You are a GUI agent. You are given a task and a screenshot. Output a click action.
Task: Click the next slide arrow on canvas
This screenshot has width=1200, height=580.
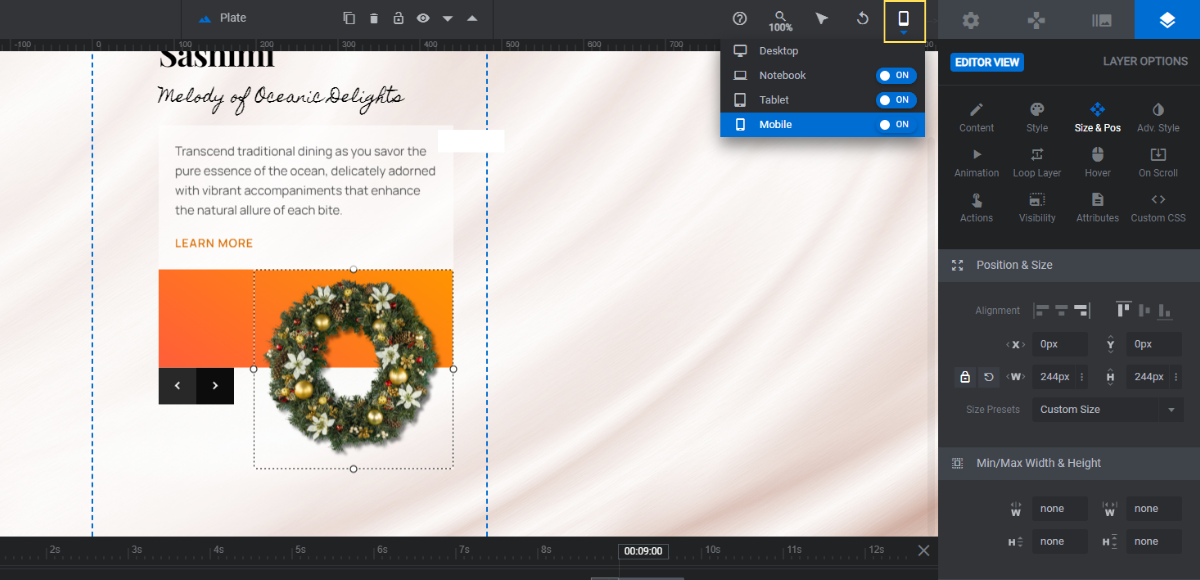click(215, 386)
